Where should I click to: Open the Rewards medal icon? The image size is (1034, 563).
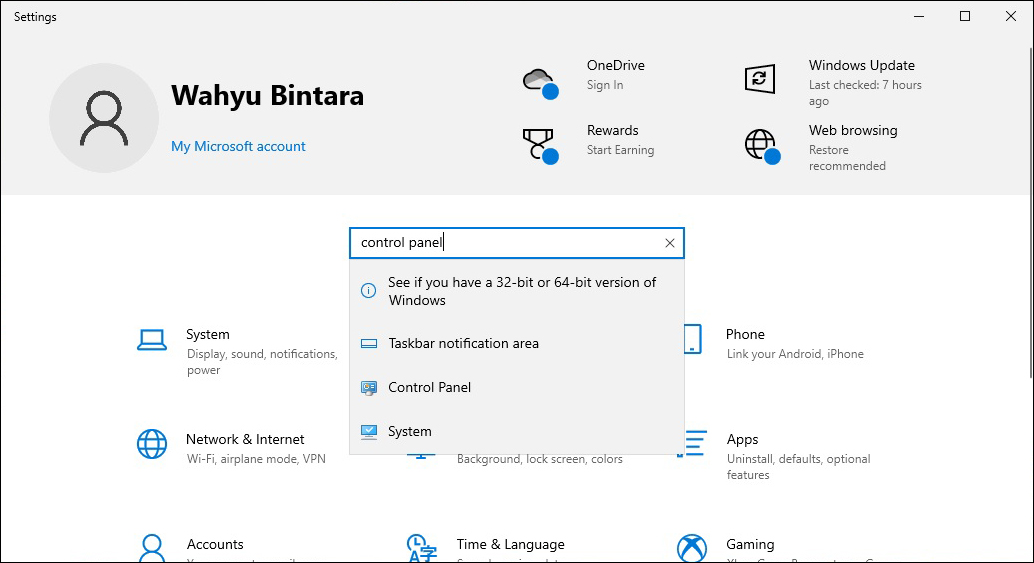[540, 146]
